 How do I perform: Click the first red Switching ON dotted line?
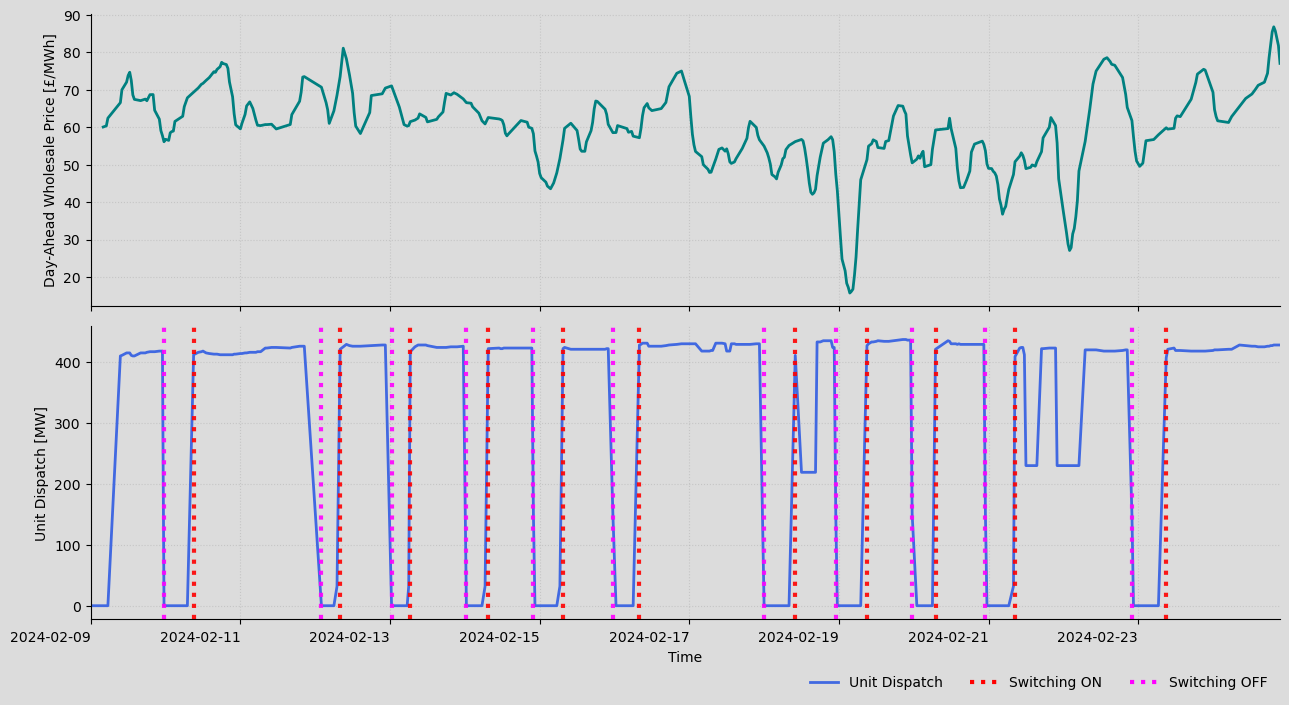[193, 470]
